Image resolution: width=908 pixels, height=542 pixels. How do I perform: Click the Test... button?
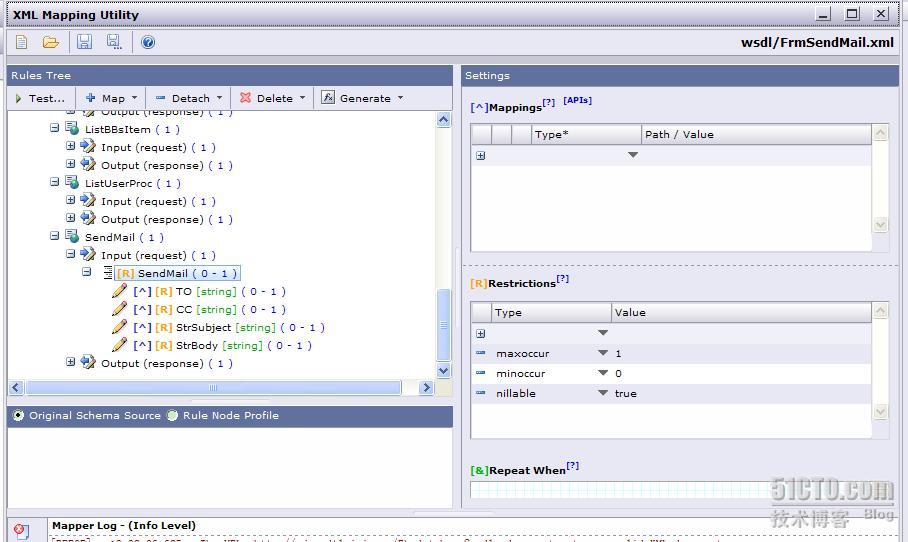pyautogui.click(x=40, y=98)
